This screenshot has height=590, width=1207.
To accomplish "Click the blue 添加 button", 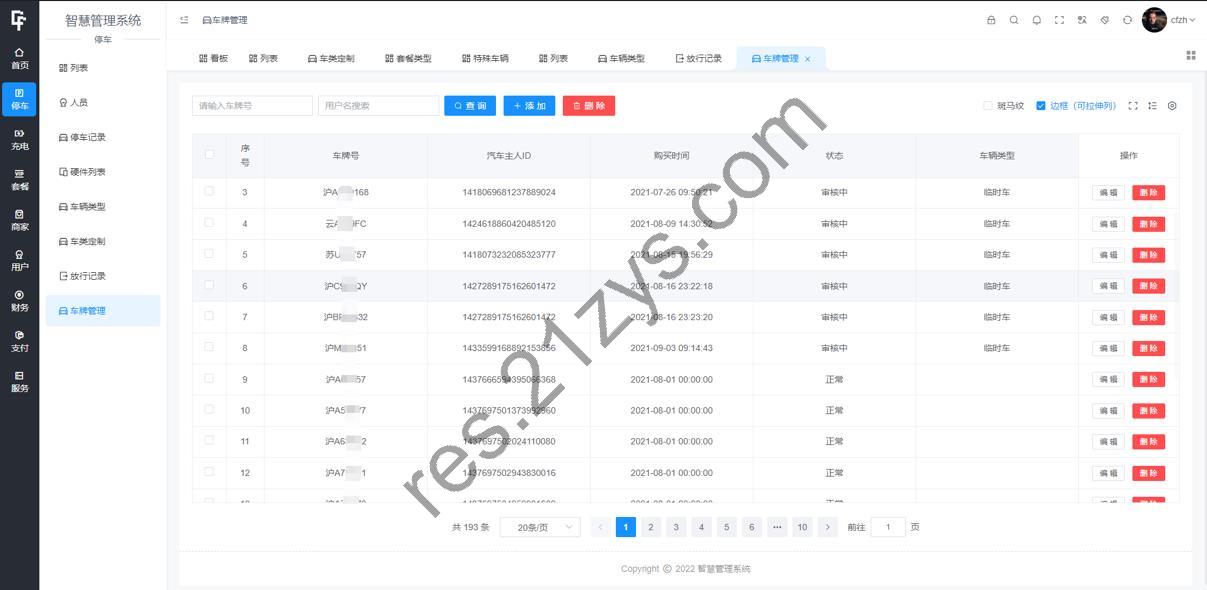I will pyautogui.click(x=529, y=105).
